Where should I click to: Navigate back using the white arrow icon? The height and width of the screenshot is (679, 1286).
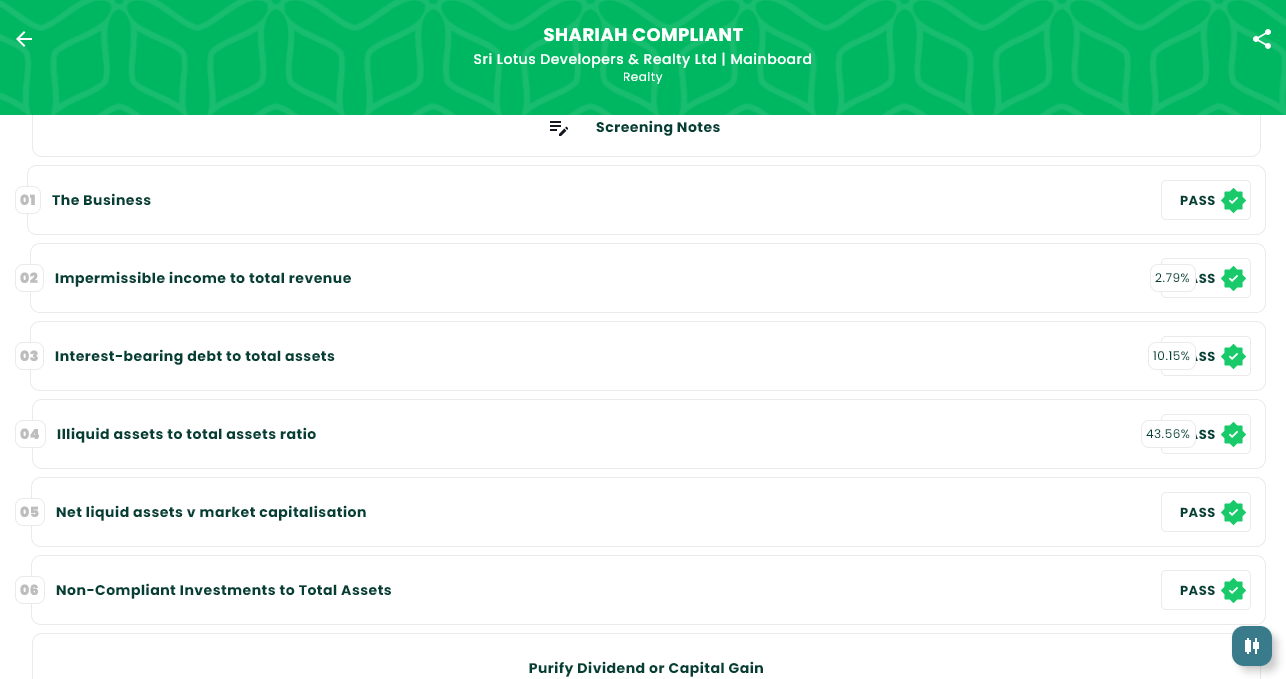tap(24, 39)
